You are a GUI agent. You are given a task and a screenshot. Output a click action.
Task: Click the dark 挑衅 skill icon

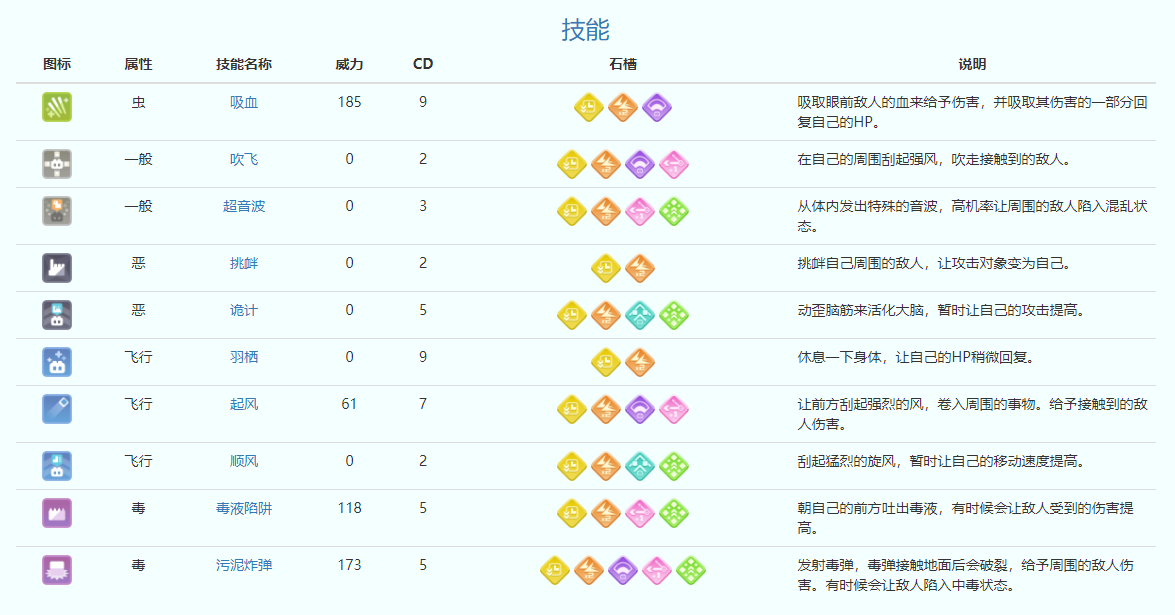tap(57, 268)
